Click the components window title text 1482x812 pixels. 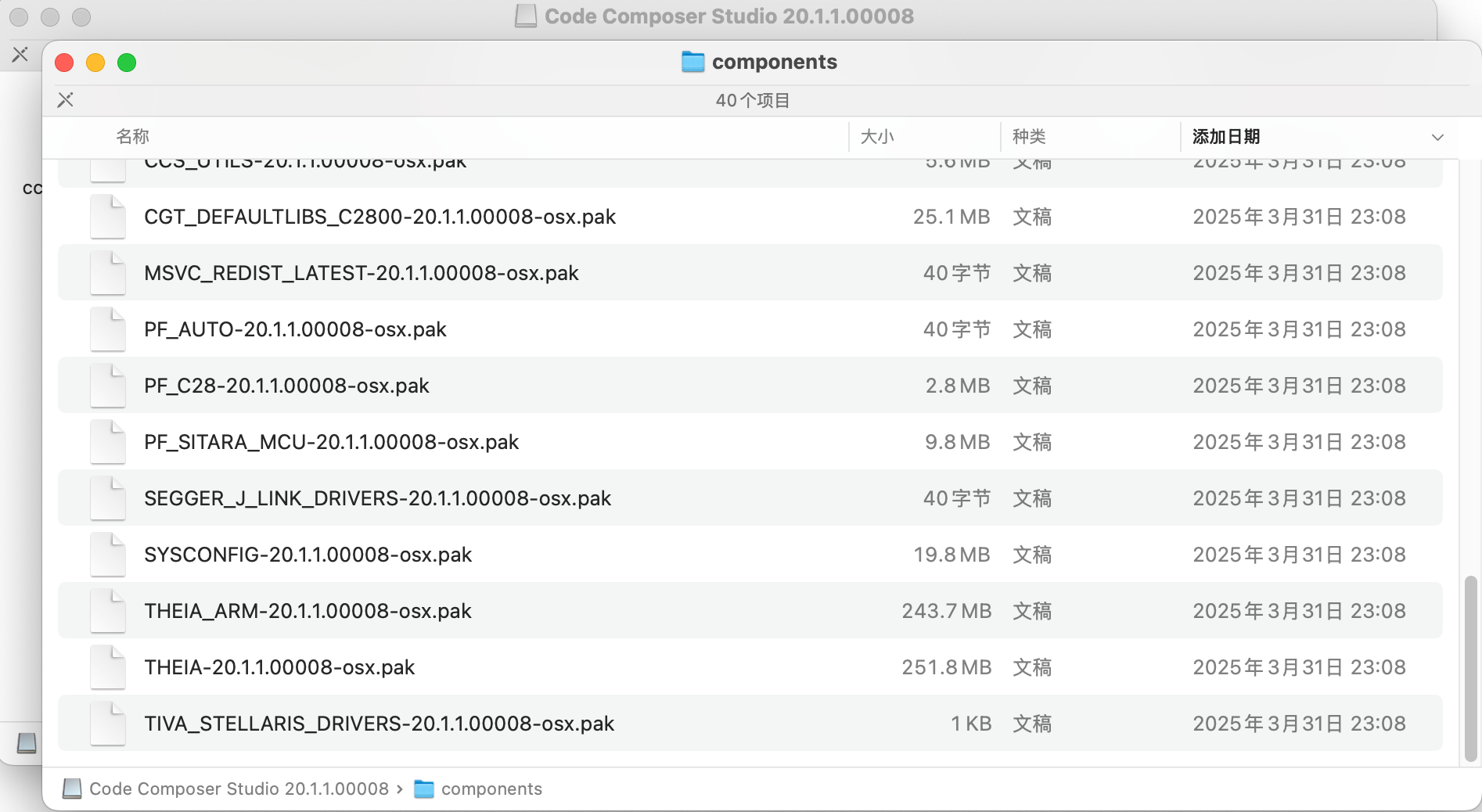click(774, 62)
